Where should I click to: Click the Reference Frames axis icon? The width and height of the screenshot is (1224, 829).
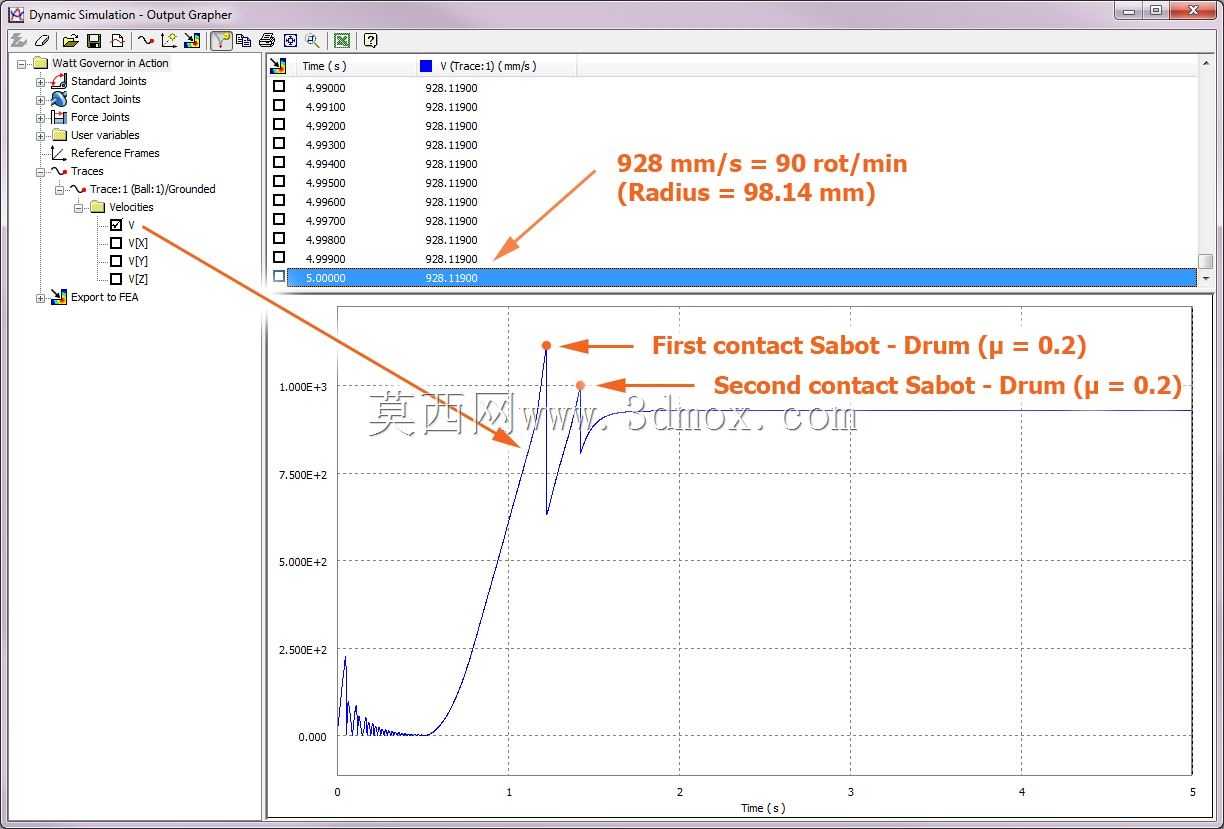coord(59,153)
